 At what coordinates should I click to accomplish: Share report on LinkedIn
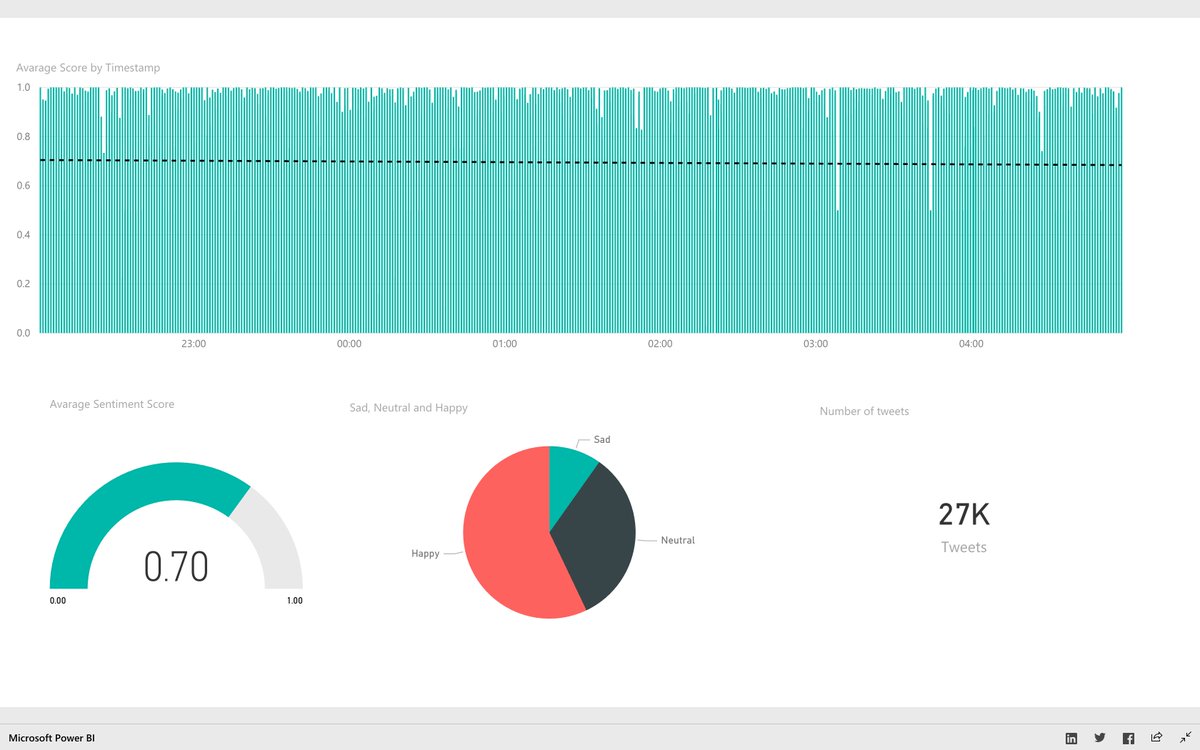click(x=1072, y=738)
